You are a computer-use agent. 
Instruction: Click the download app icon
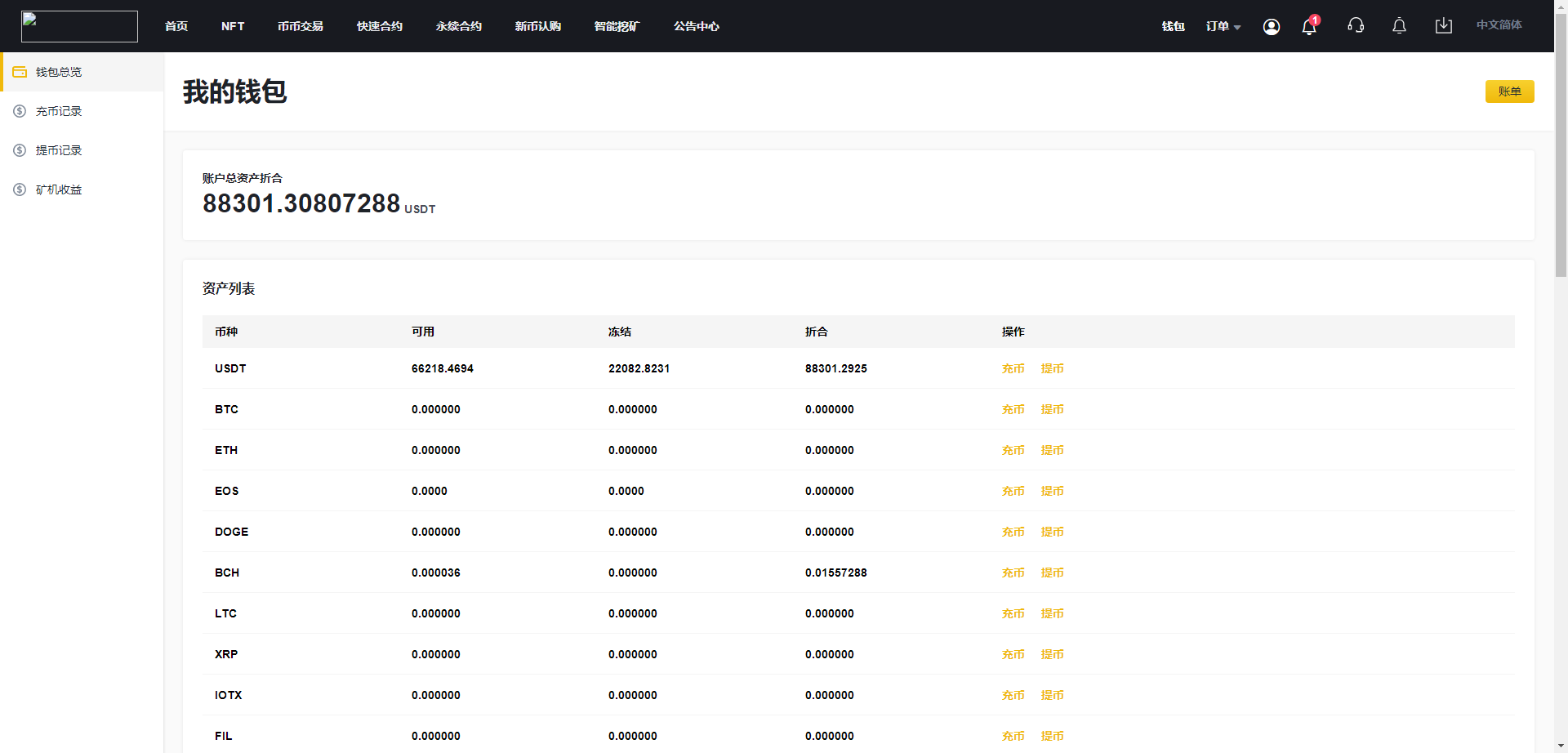point(1443,26)
